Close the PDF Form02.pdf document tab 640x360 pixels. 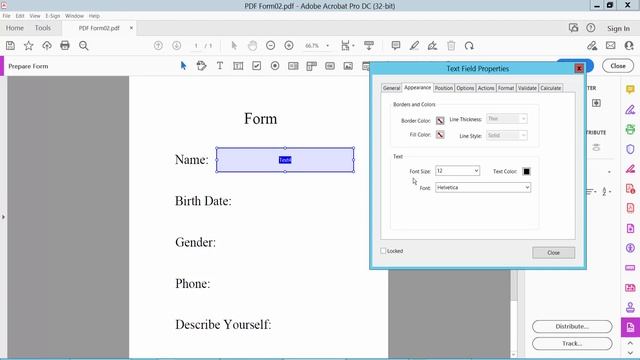point(131,28)
